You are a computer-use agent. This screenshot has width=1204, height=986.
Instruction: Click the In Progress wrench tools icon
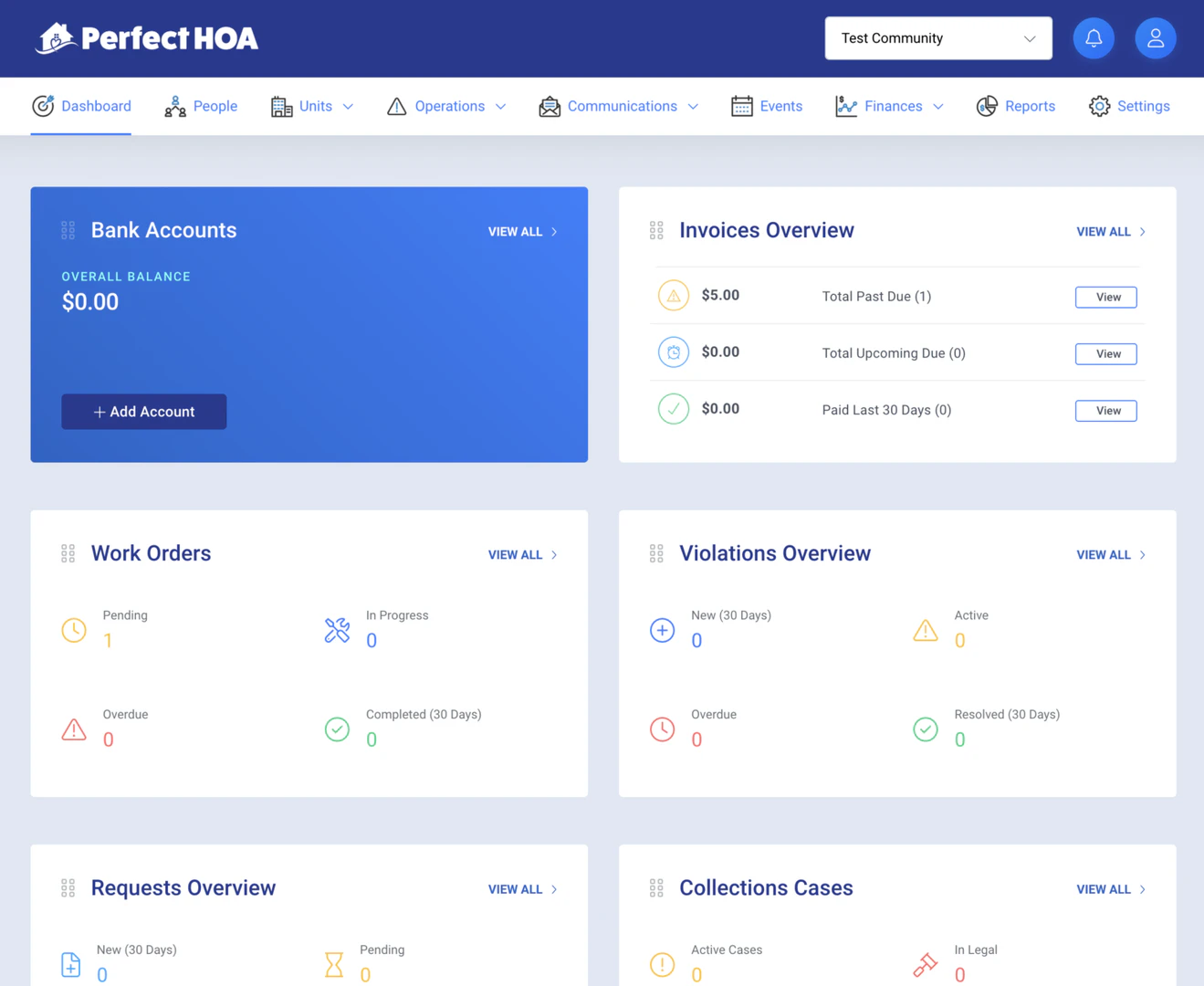coord(337,630)
